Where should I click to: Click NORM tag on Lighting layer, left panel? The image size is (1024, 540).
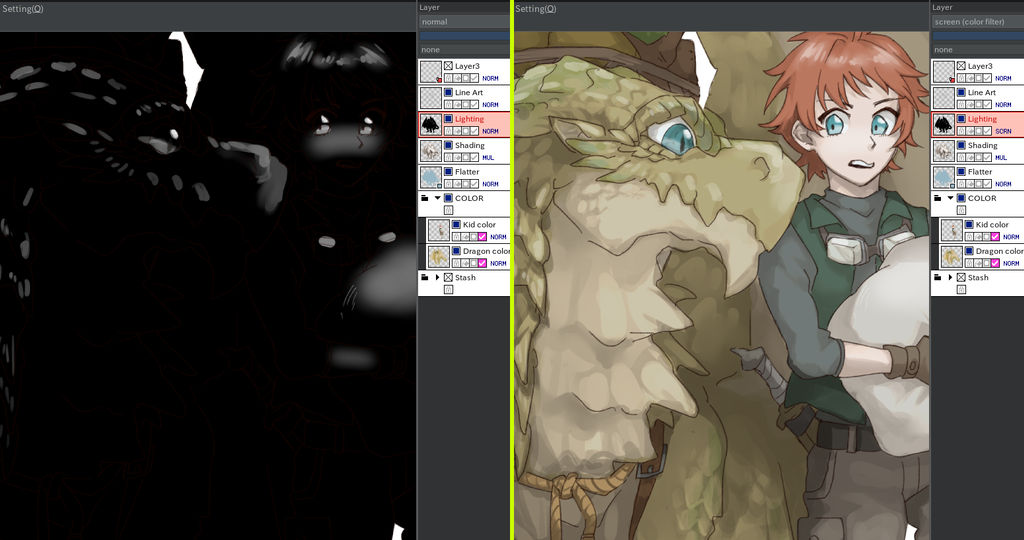pos(490,131)
